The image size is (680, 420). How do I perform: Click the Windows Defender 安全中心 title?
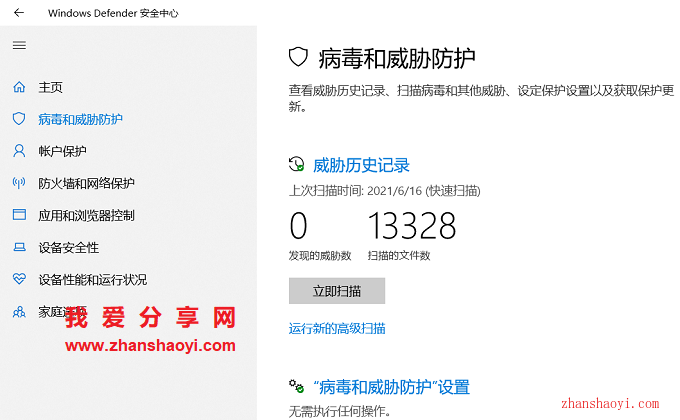[113, 13]
